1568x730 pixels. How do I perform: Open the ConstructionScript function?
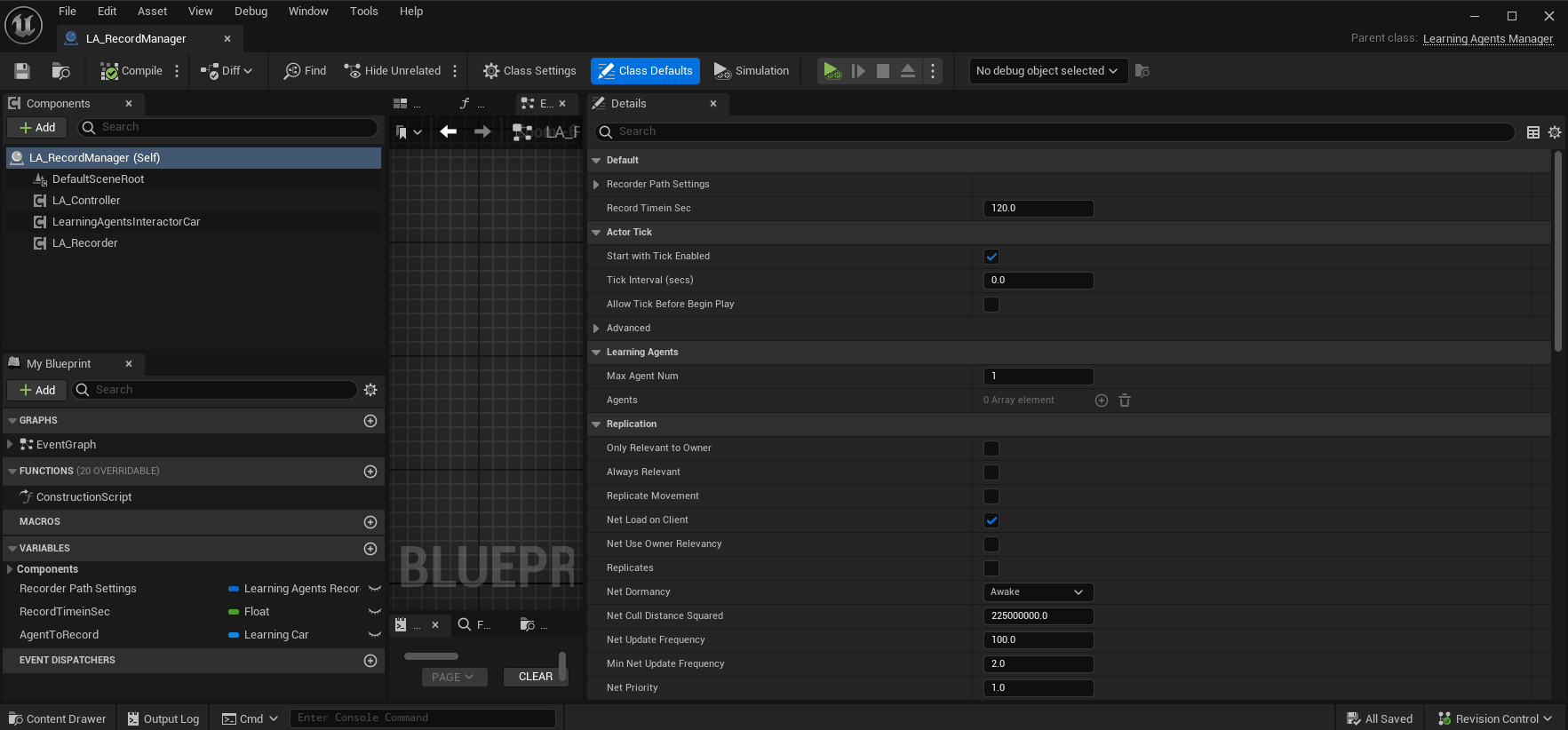(x=84, y=497)
